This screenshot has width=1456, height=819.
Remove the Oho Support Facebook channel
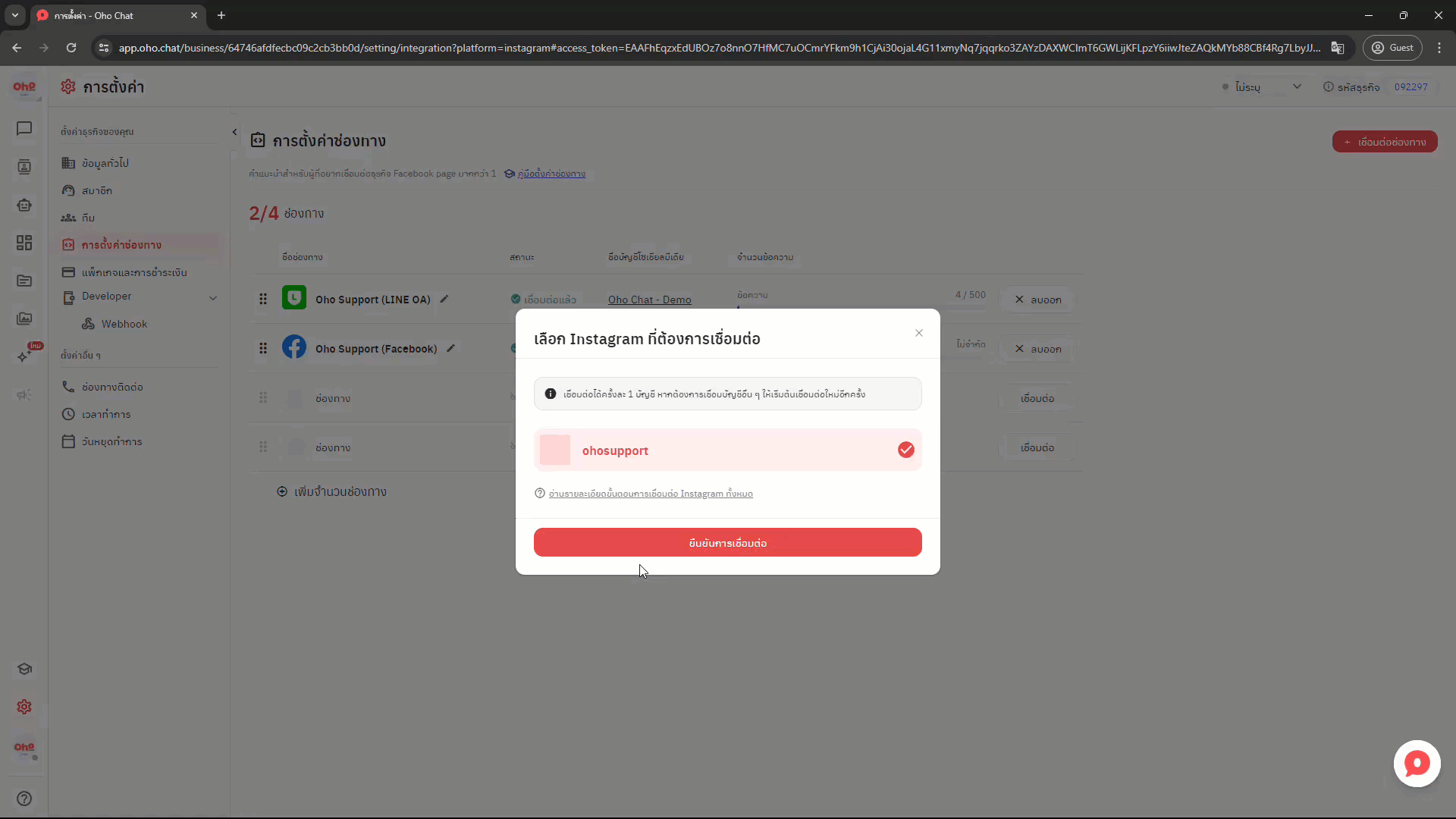pos(1037,349)
